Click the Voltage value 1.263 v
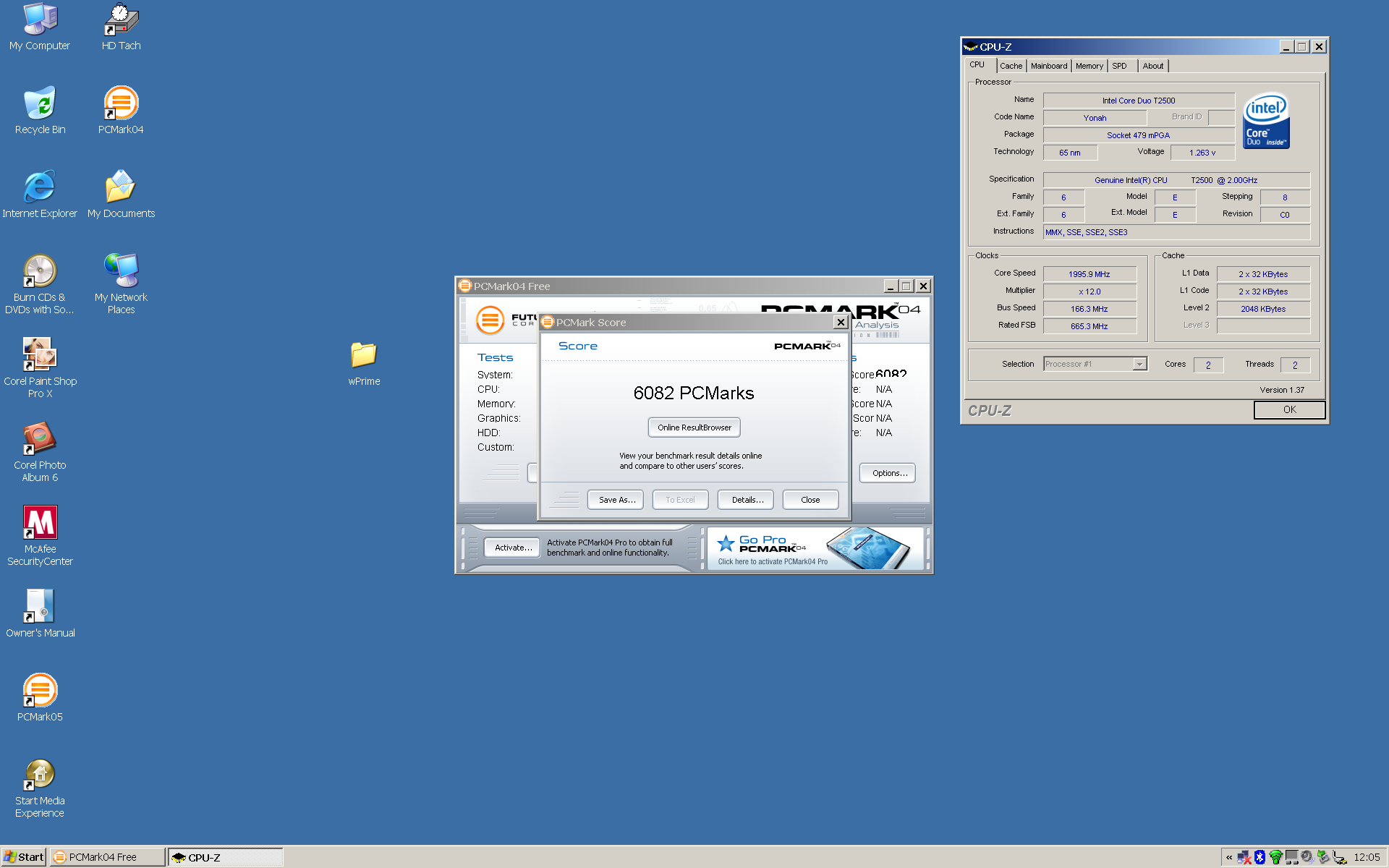1389x868 pixels. pyautogui.click(x=1202, y=153)
